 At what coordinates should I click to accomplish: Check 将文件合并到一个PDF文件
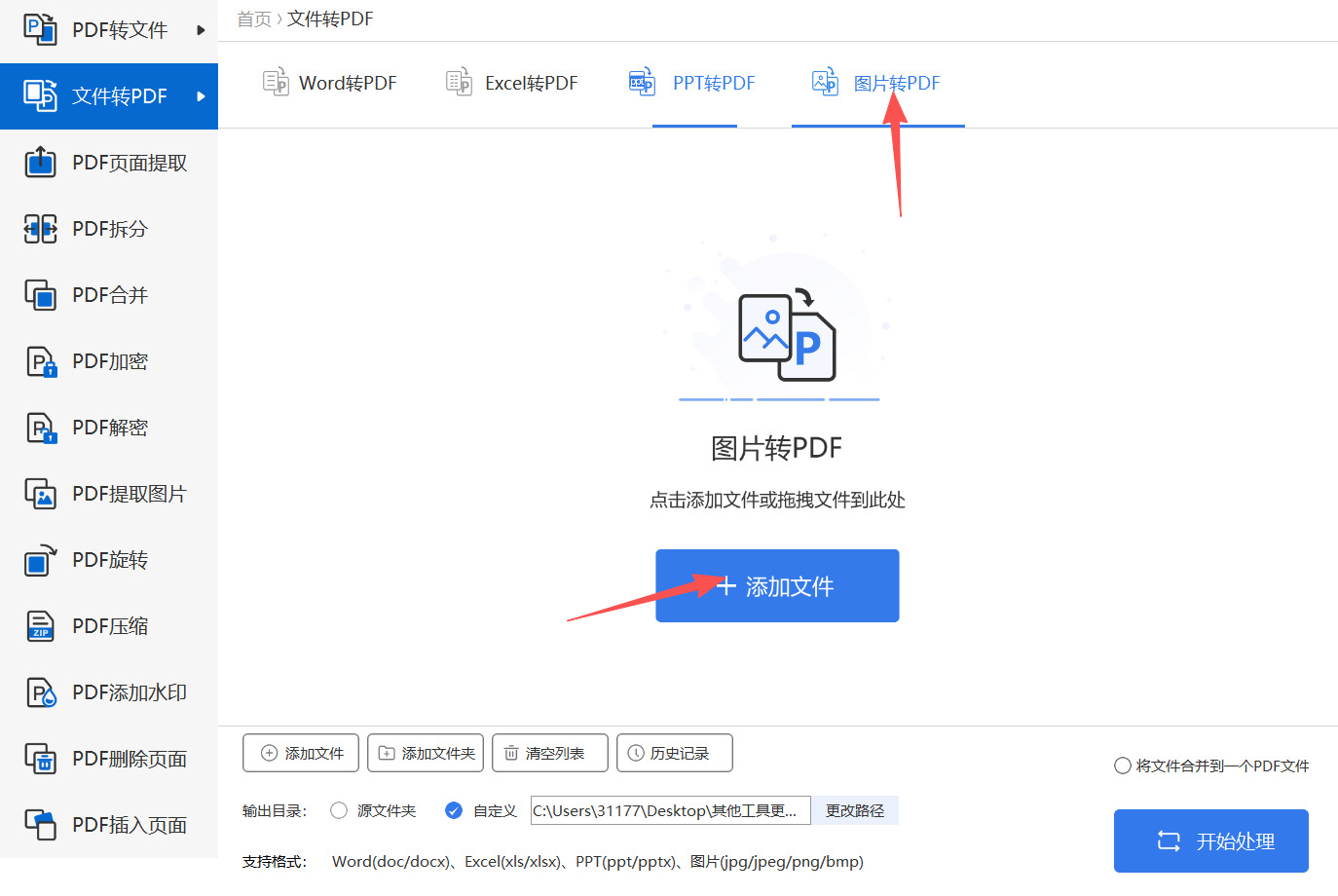[x=1122, y=766]
